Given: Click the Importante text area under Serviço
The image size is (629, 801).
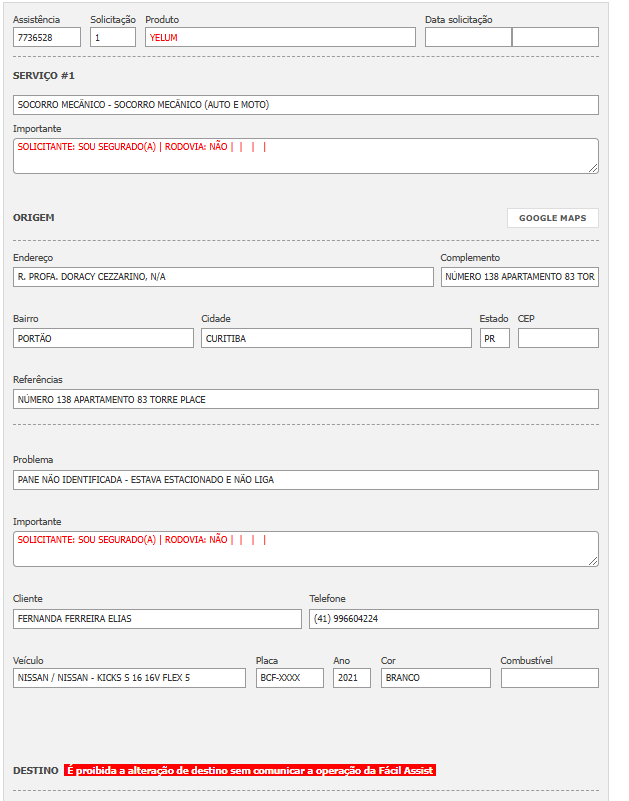Looking at the screenshot, I should pyautogui.click(x=305, y=155).
